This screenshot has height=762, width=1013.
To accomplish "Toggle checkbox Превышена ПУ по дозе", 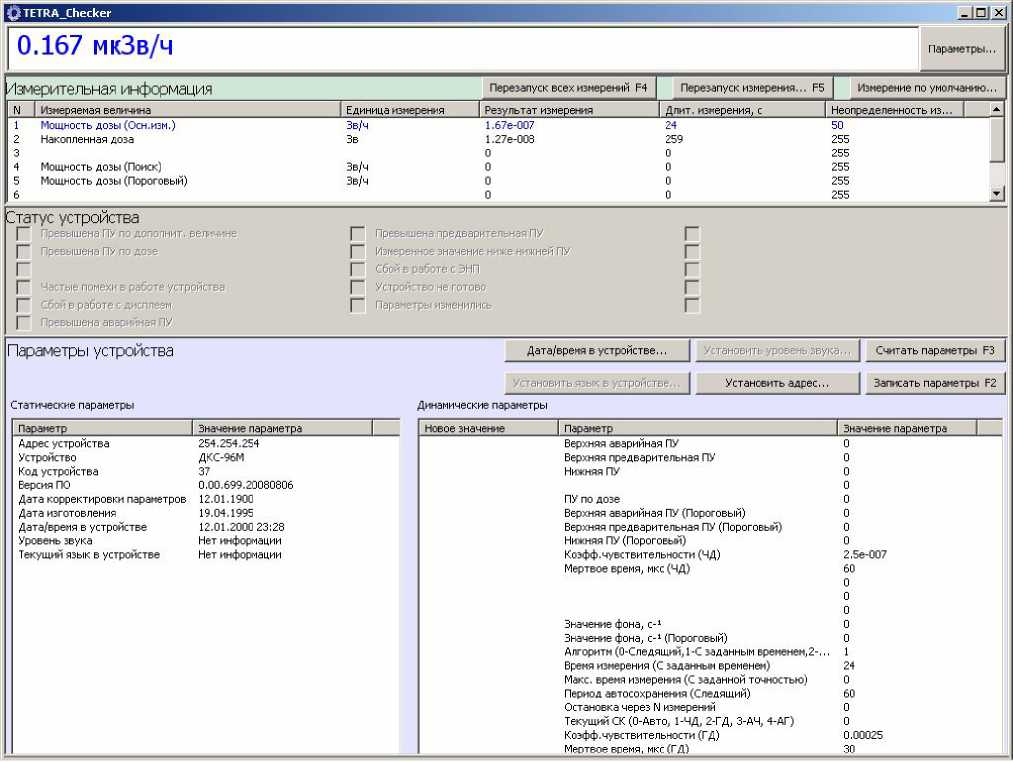I will [23, 251].
